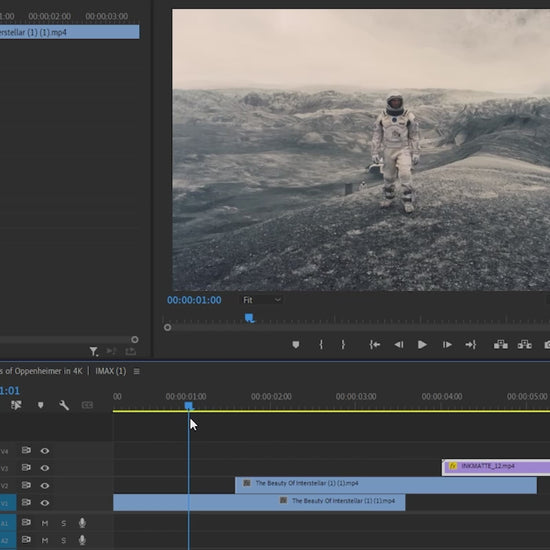Select the INKMATTE_12.mp4 clip on V3
The width and height of the screenshot is (550, 550).
pyautogui.click(x=496, y=468)
